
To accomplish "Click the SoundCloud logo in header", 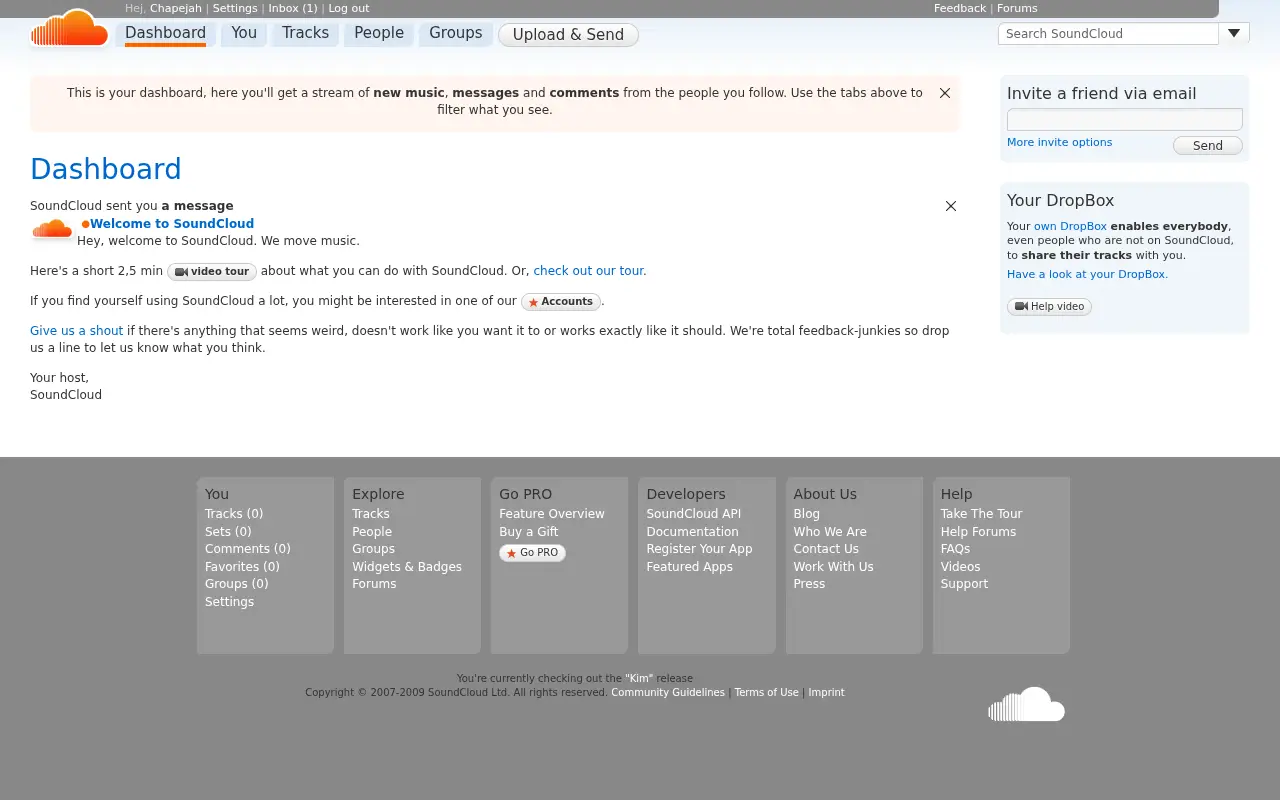I will click(69, 28).
